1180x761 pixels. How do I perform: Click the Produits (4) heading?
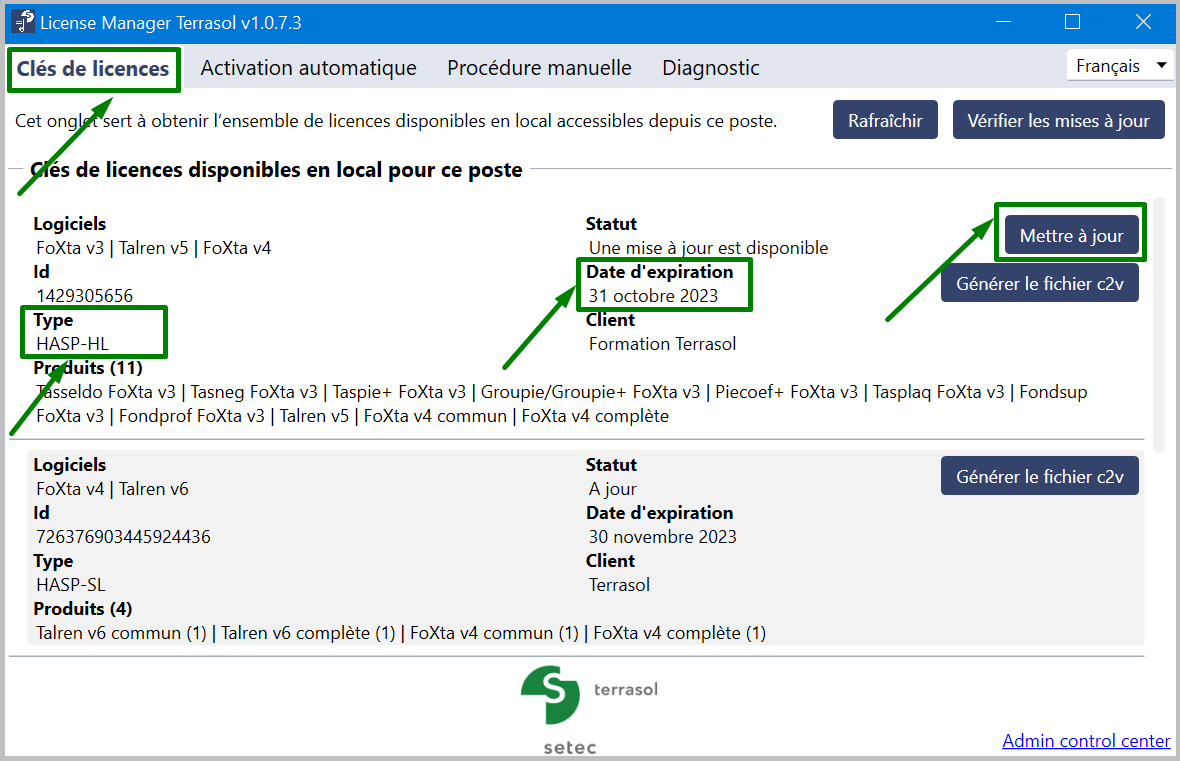(x=83, y=609)
